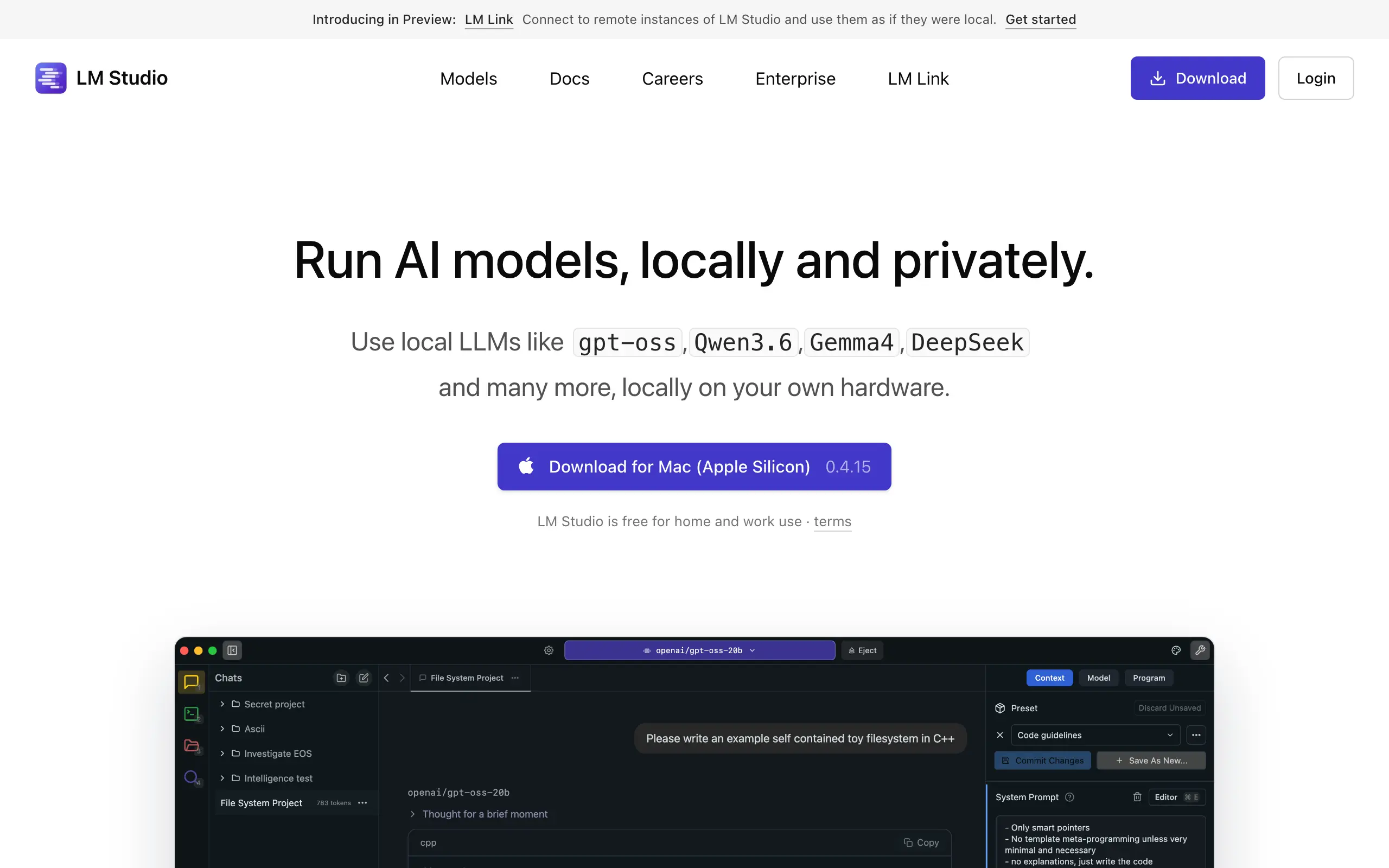Screen dimensions: 1389x868
Task: Expand the Investigate EOS folder
Action: coord(222,753)
